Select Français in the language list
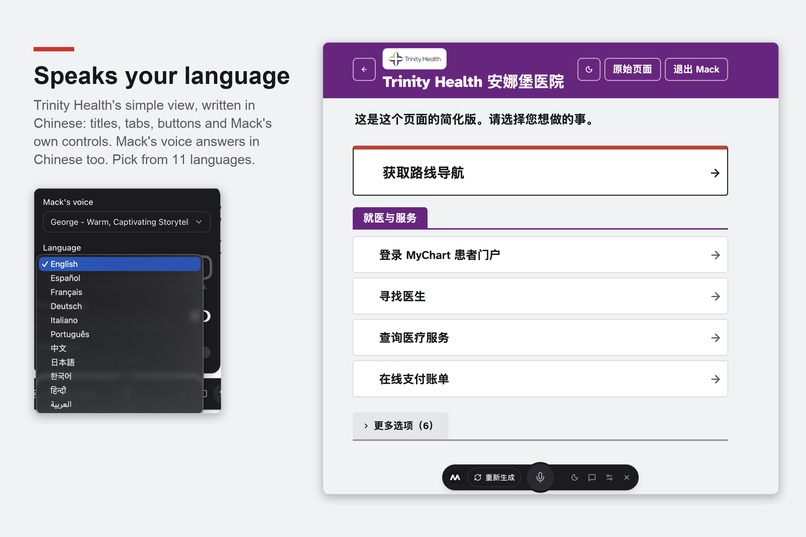Screen dimensions: 806x537 point(120,292)
